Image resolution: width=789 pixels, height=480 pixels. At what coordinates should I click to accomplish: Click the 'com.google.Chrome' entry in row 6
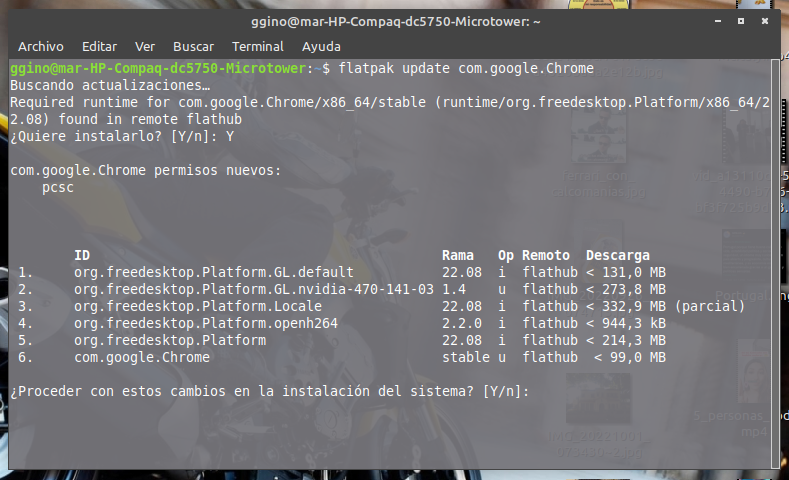click(142, 358)
